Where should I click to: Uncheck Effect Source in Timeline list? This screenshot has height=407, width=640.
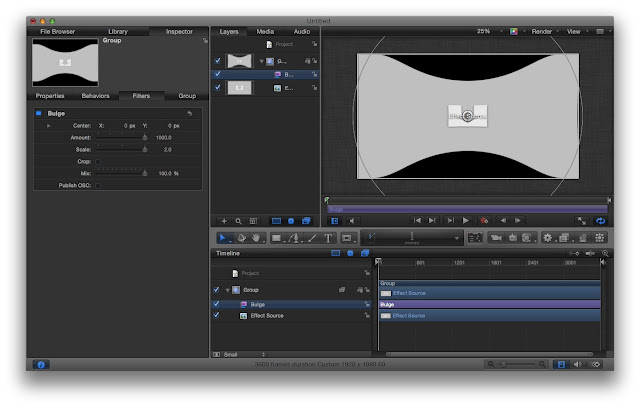pos(216,315)
